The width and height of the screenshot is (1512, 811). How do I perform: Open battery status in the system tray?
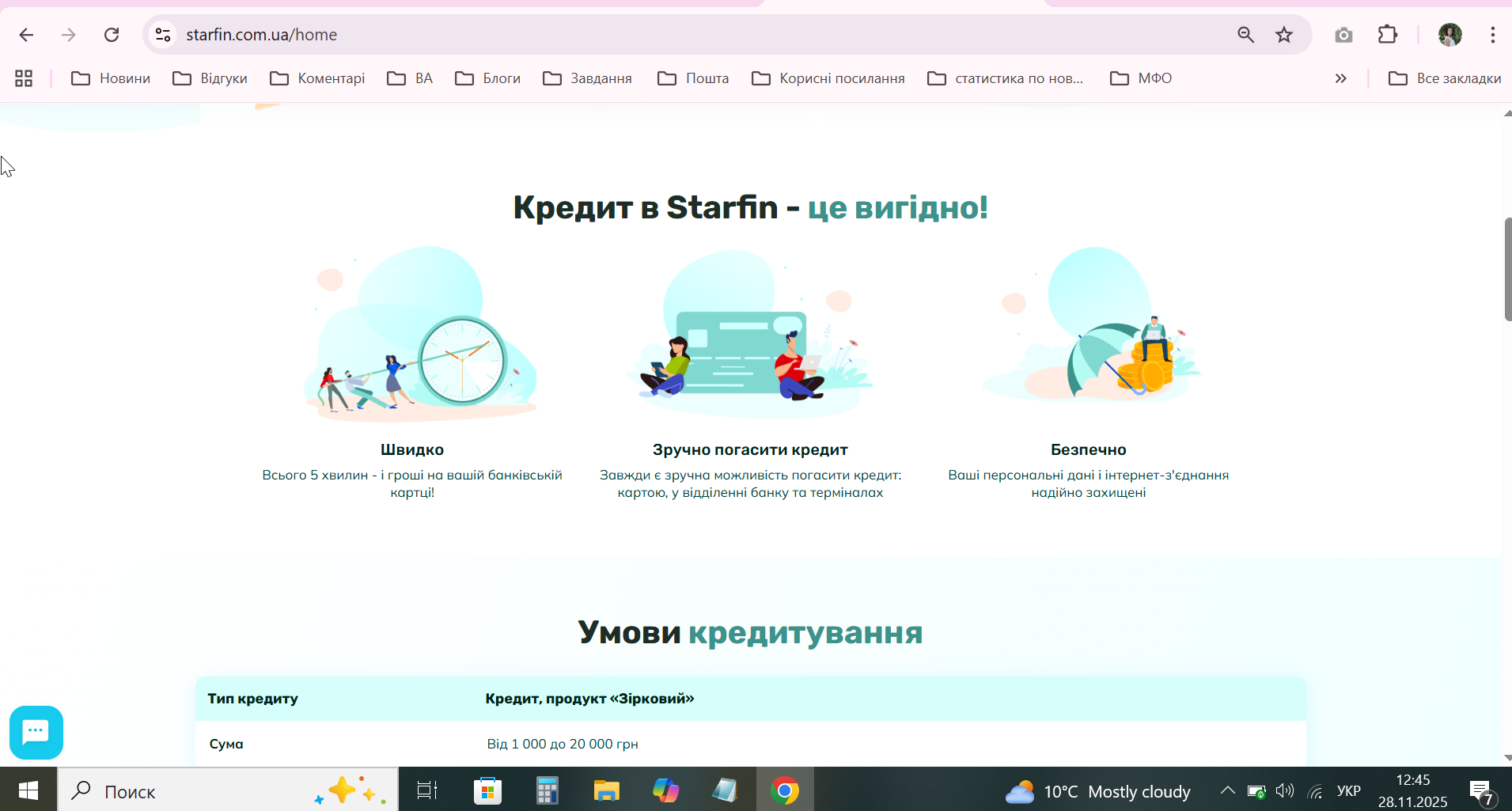point(1256,791)
